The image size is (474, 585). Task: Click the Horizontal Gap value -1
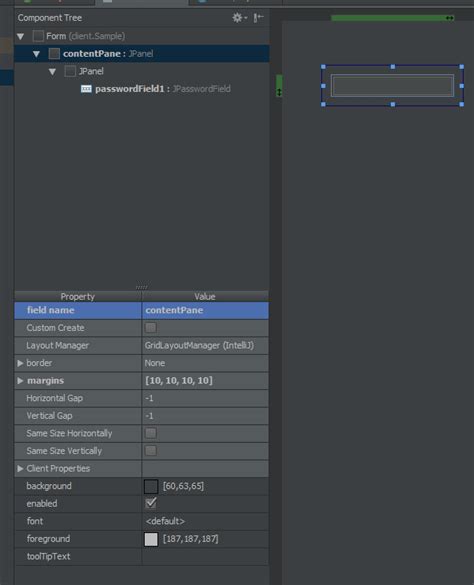(x=149, y=398)
